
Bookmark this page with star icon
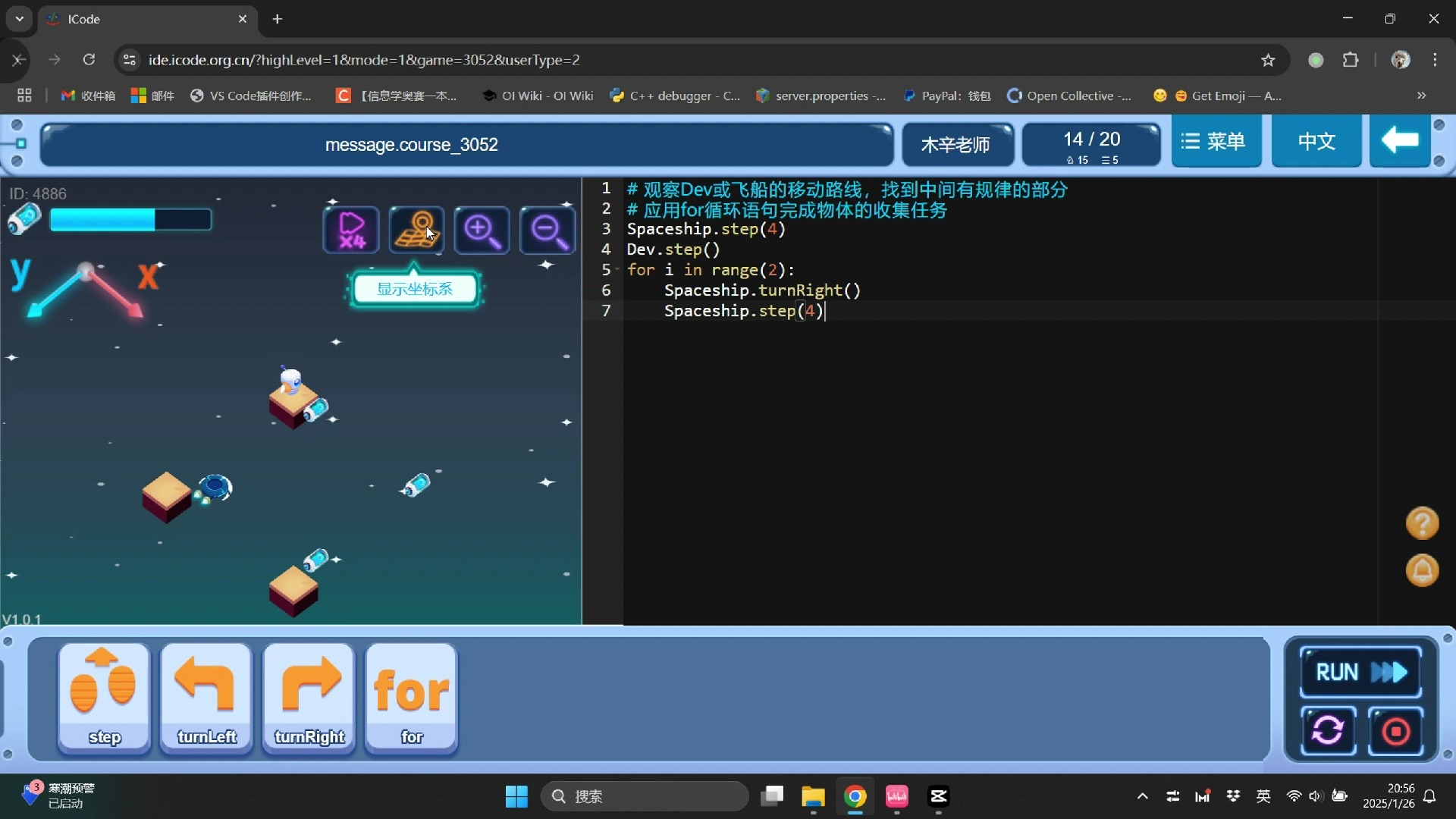pos(1268,60)
